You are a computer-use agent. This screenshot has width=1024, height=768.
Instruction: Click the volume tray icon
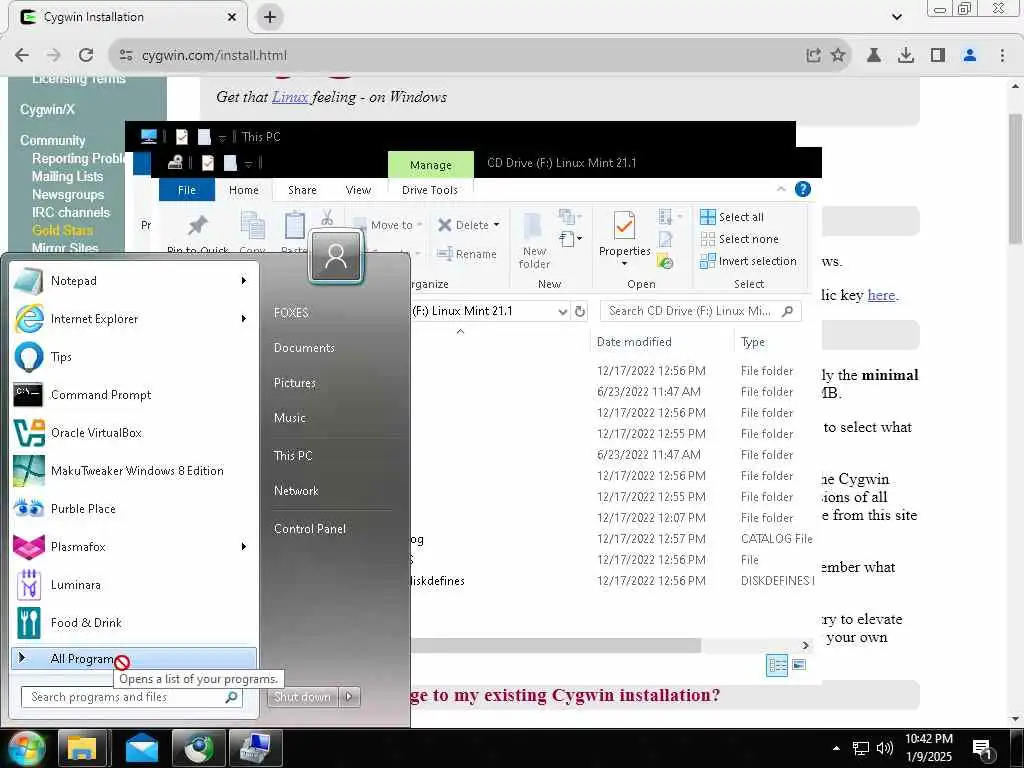[x=884, y=748]
